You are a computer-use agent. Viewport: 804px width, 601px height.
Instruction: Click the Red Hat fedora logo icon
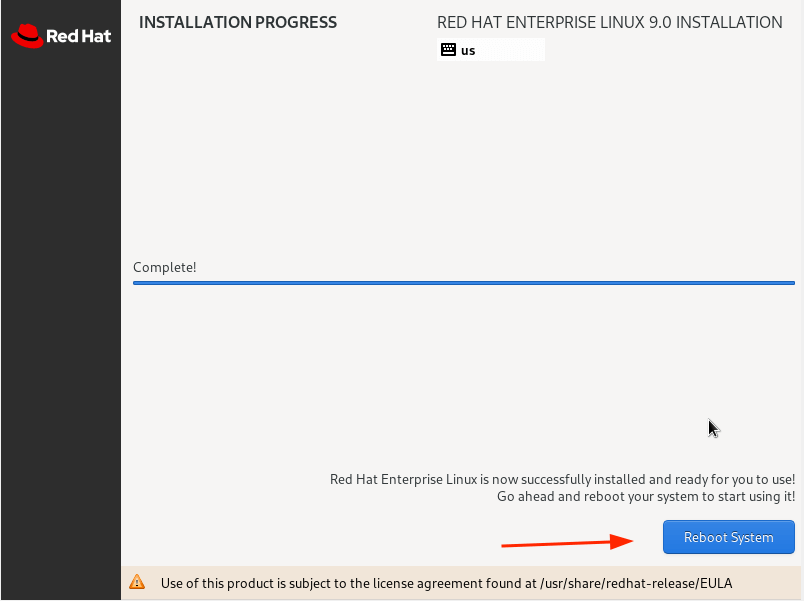coord(27,36)
